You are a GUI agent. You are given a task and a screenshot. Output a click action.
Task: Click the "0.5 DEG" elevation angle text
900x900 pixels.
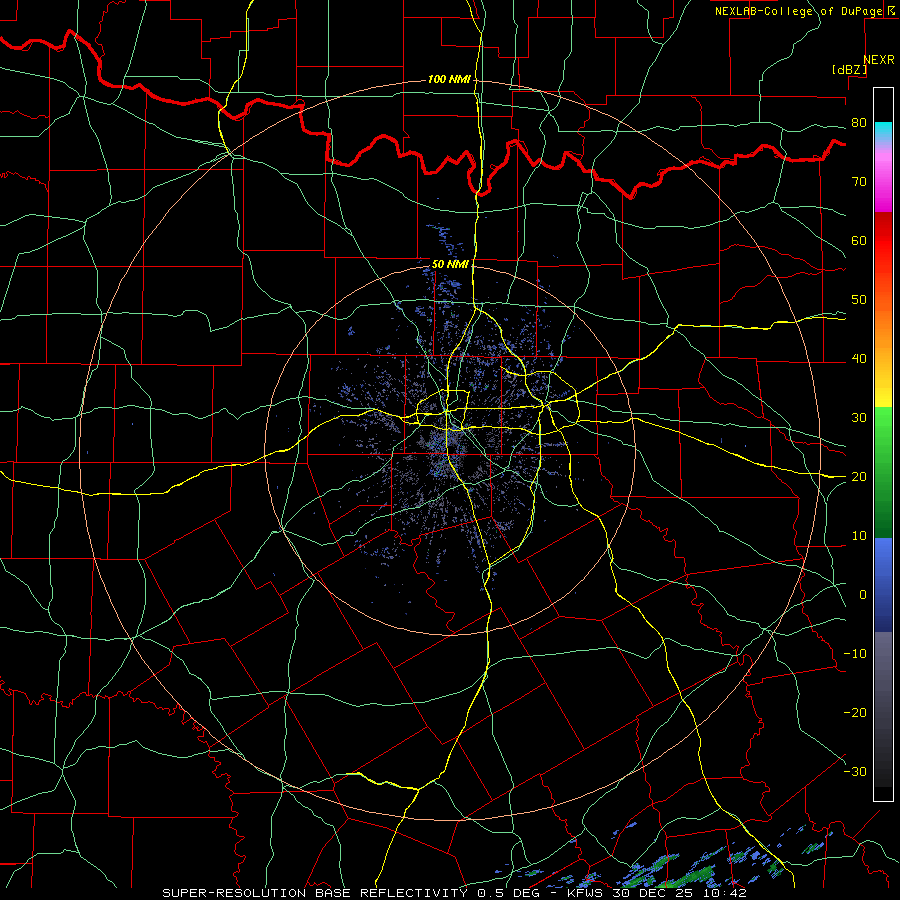pyautogui.click(x=508, y=893)
